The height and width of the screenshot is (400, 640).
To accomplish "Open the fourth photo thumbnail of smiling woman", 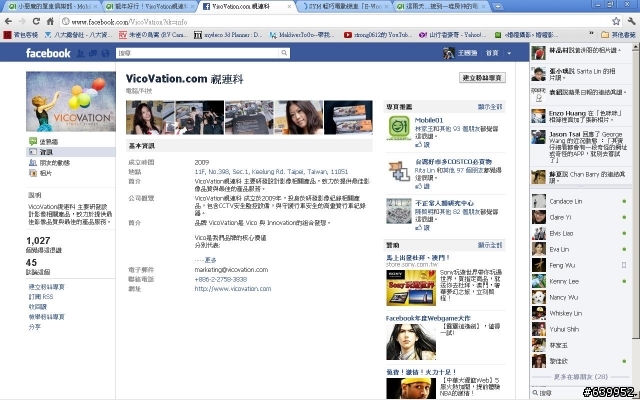I will pyautogui.click(x=299, y=118).
